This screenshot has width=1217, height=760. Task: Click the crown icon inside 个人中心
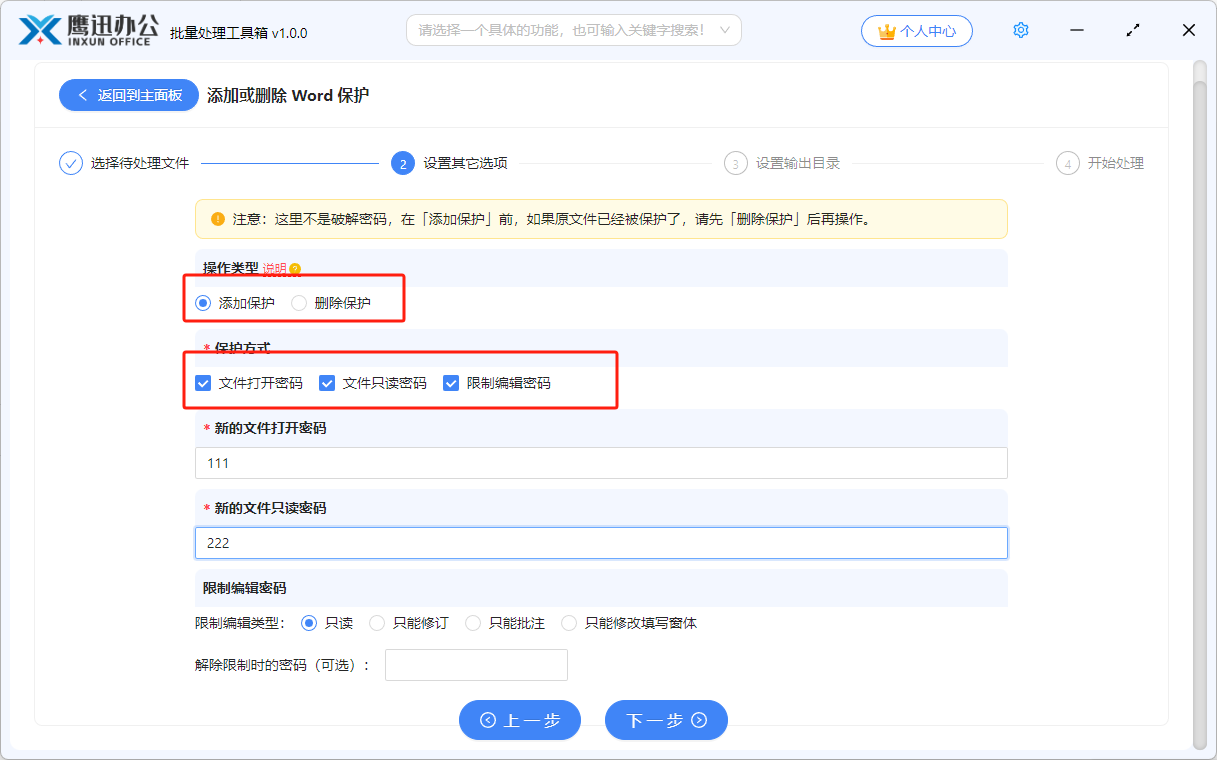coord(886,30)
